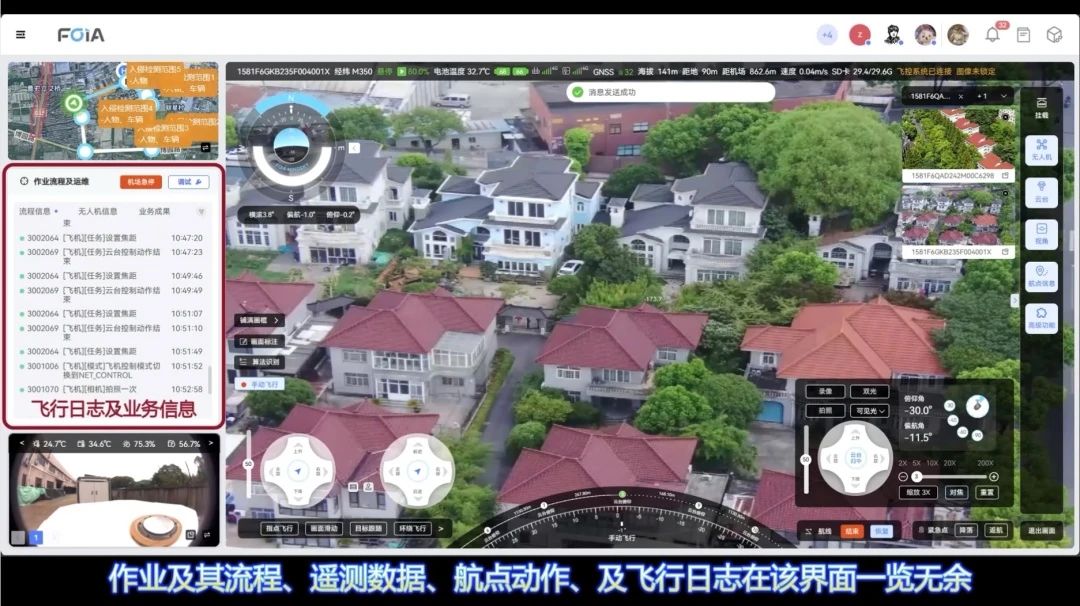Select the 结束 route option

click(x=852, y=531)
